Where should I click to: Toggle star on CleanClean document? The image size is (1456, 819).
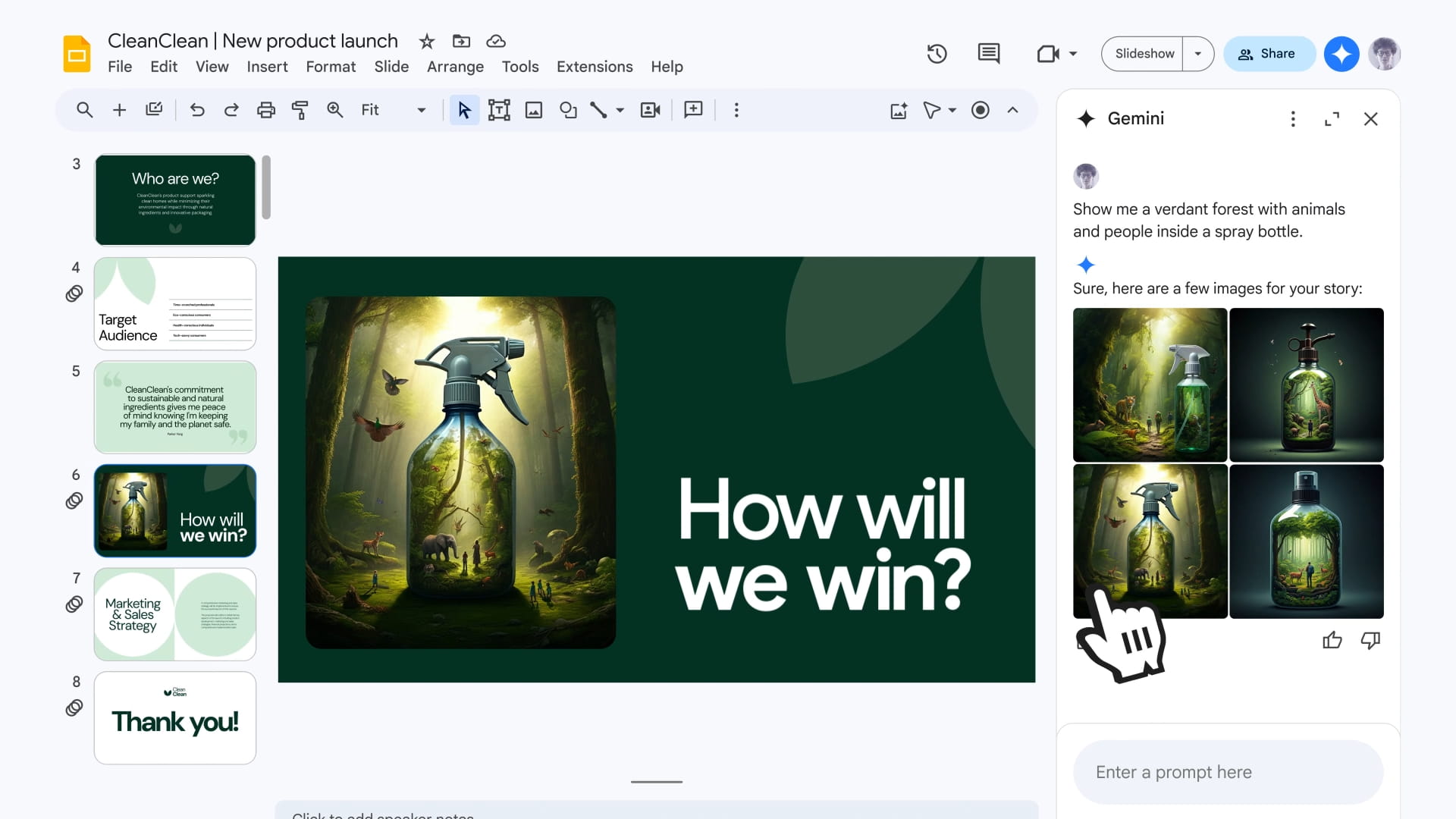(x=427, y=41)
